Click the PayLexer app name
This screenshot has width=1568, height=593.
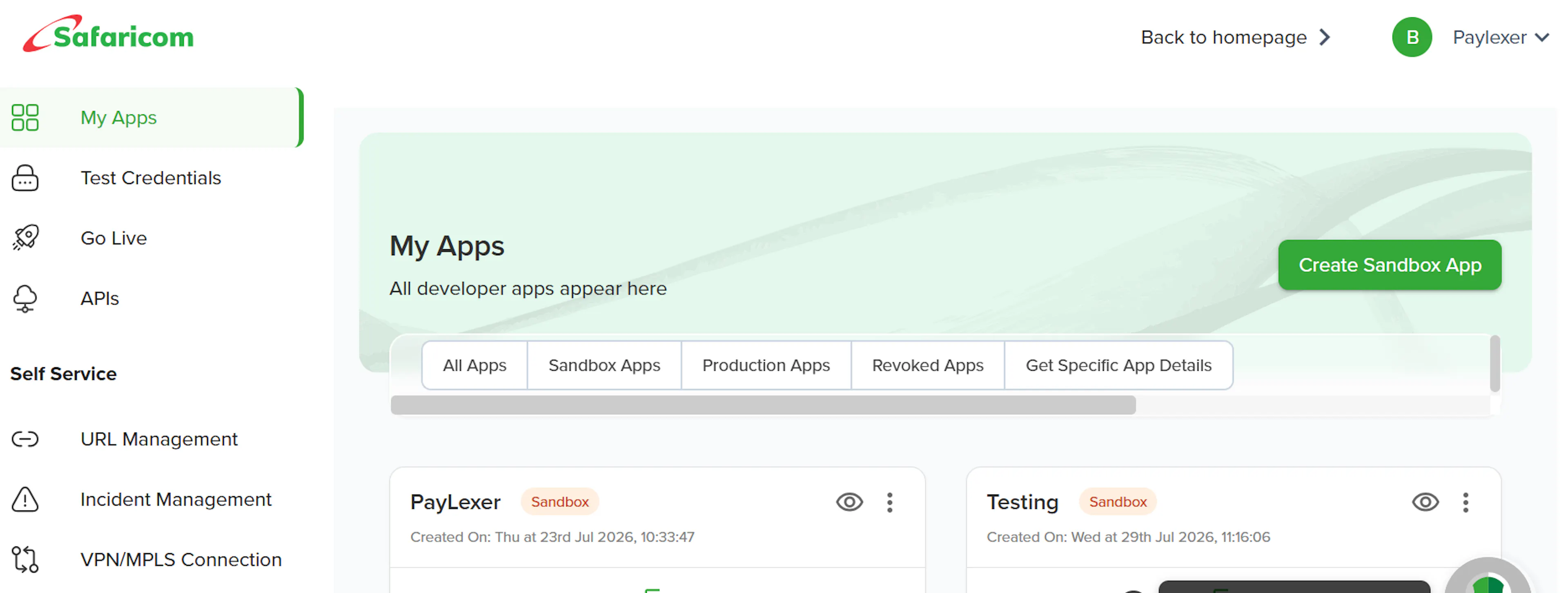(455, 502)
